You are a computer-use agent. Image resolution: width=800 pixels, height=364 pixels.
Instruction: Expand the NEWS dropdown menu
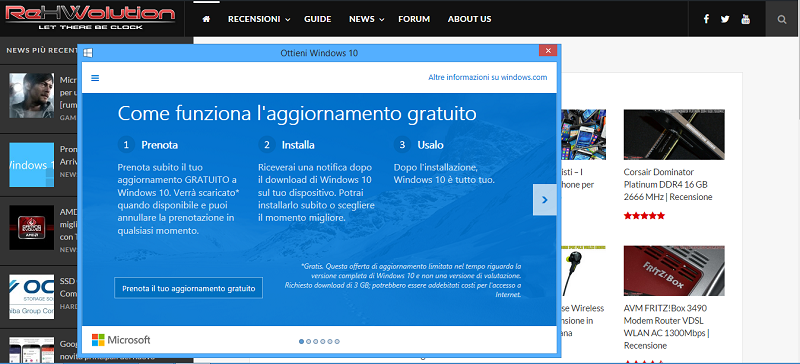[x=366, y=19]
